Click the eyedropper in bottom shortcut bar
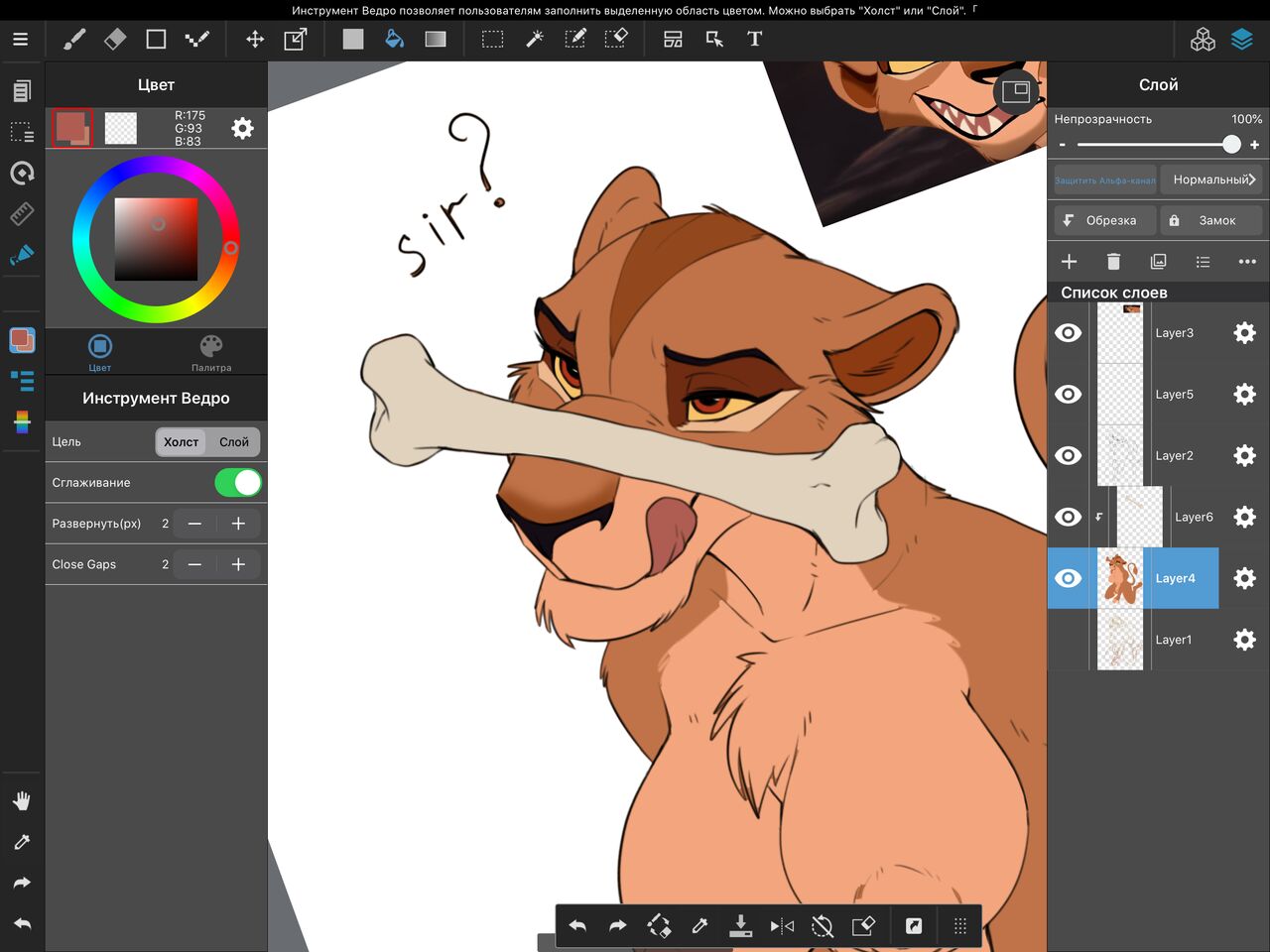 pyautogui.click(x=699, y=926)
